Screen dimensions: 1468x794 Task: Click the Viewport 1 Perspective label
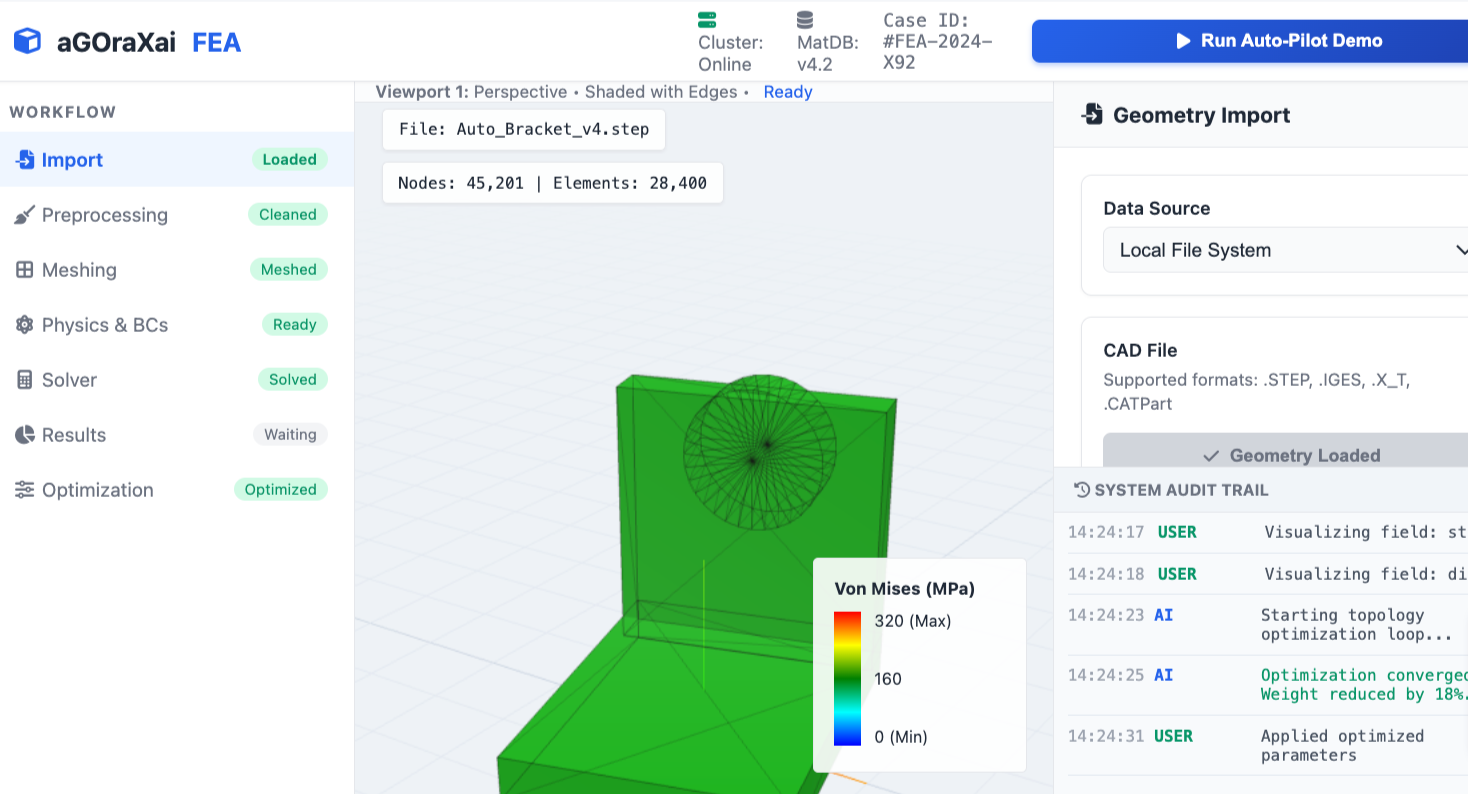pos(471,92)
